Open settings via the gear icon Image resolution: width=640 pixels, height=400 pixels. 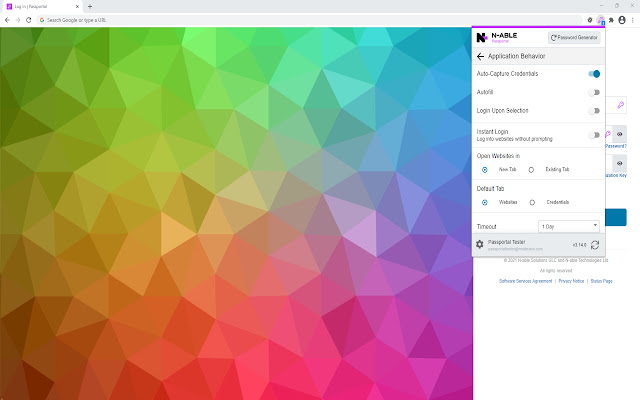(x=480, y=244)
